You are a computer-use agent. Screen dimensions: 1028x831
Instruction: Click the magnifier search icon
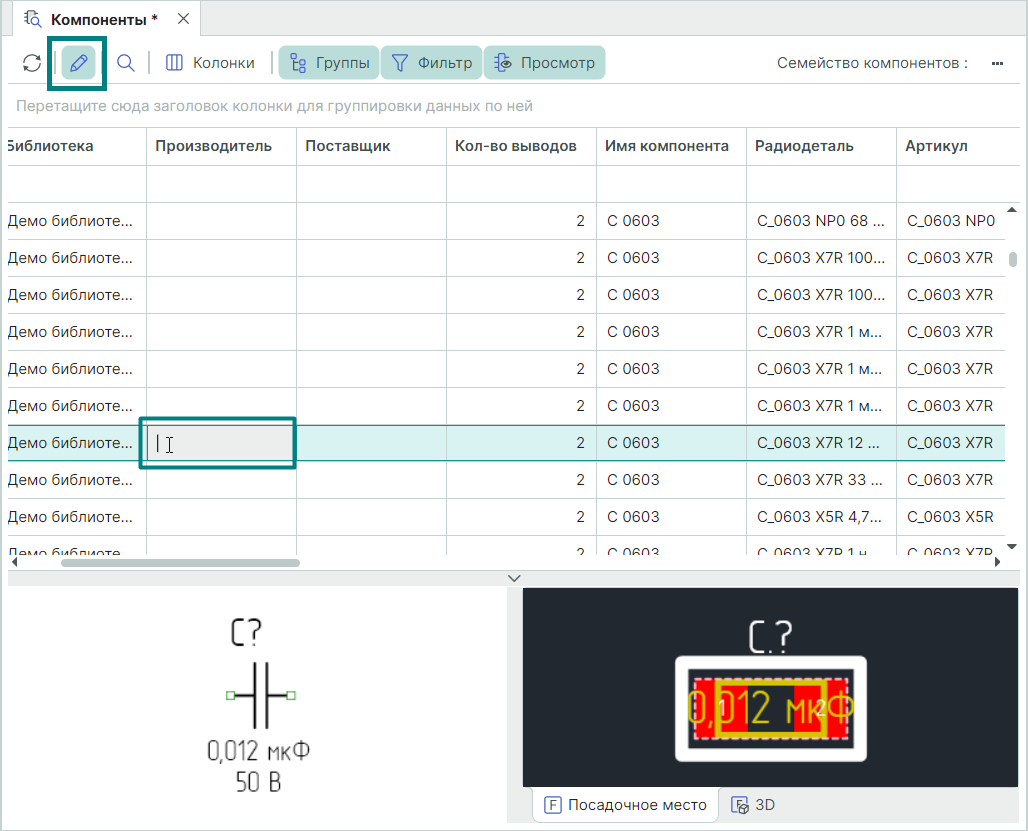(126, 63)
